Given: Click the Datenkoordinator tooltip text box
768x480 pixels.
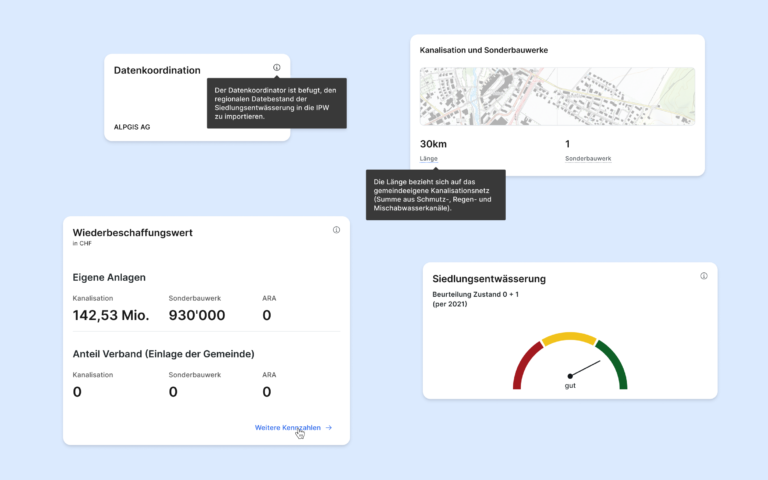Looking at the screenshot, I should click(x=277, y=103).
